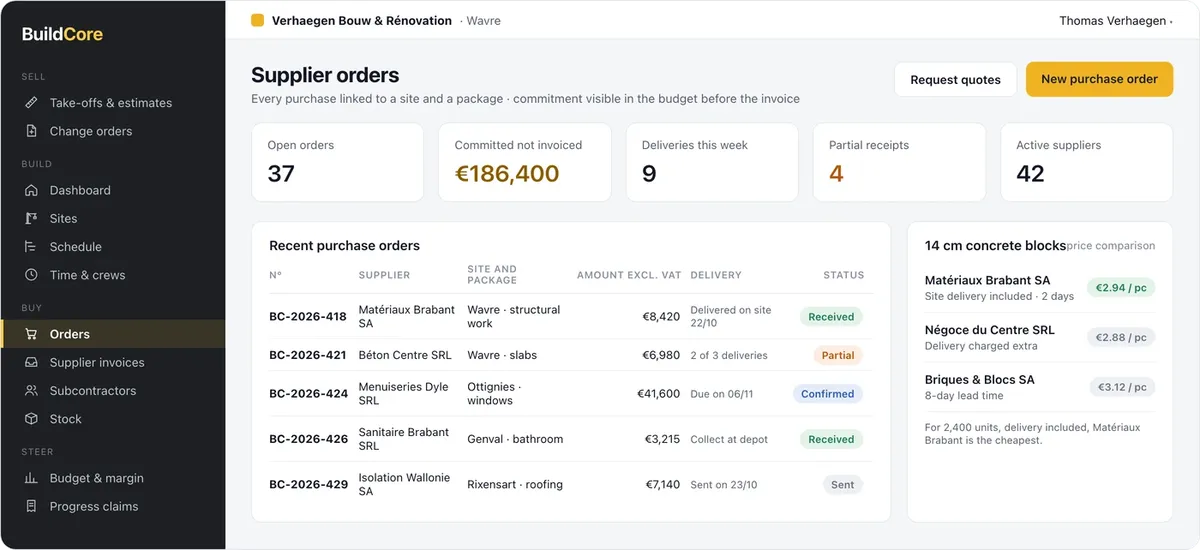Click the Orders cart icon
The height and width of the screenshot is (550, 1200).
tap(31, 334)
